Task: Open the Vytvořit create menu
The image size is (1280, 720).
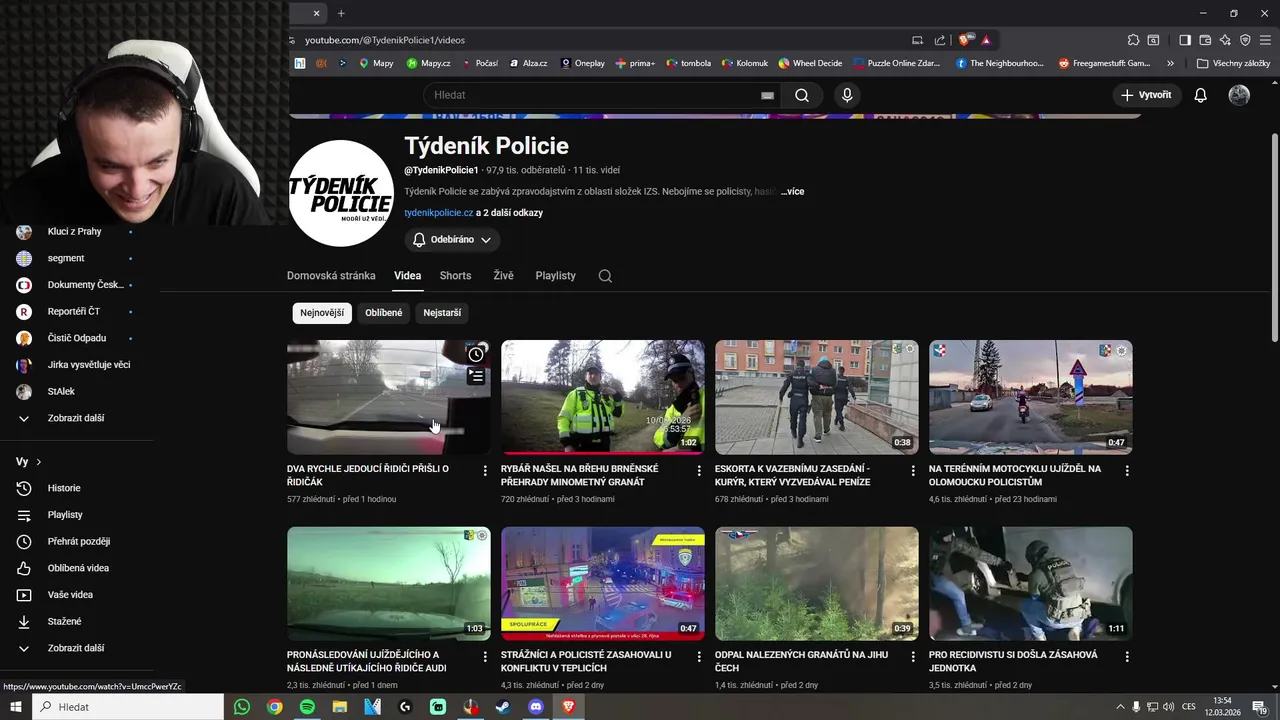Action: [x=1146, y=95]
